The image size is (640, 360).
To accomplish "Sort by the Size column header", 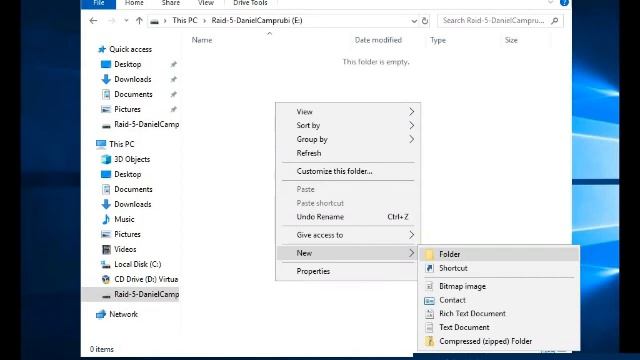I will pyautogui.click(x=511, y=40).
